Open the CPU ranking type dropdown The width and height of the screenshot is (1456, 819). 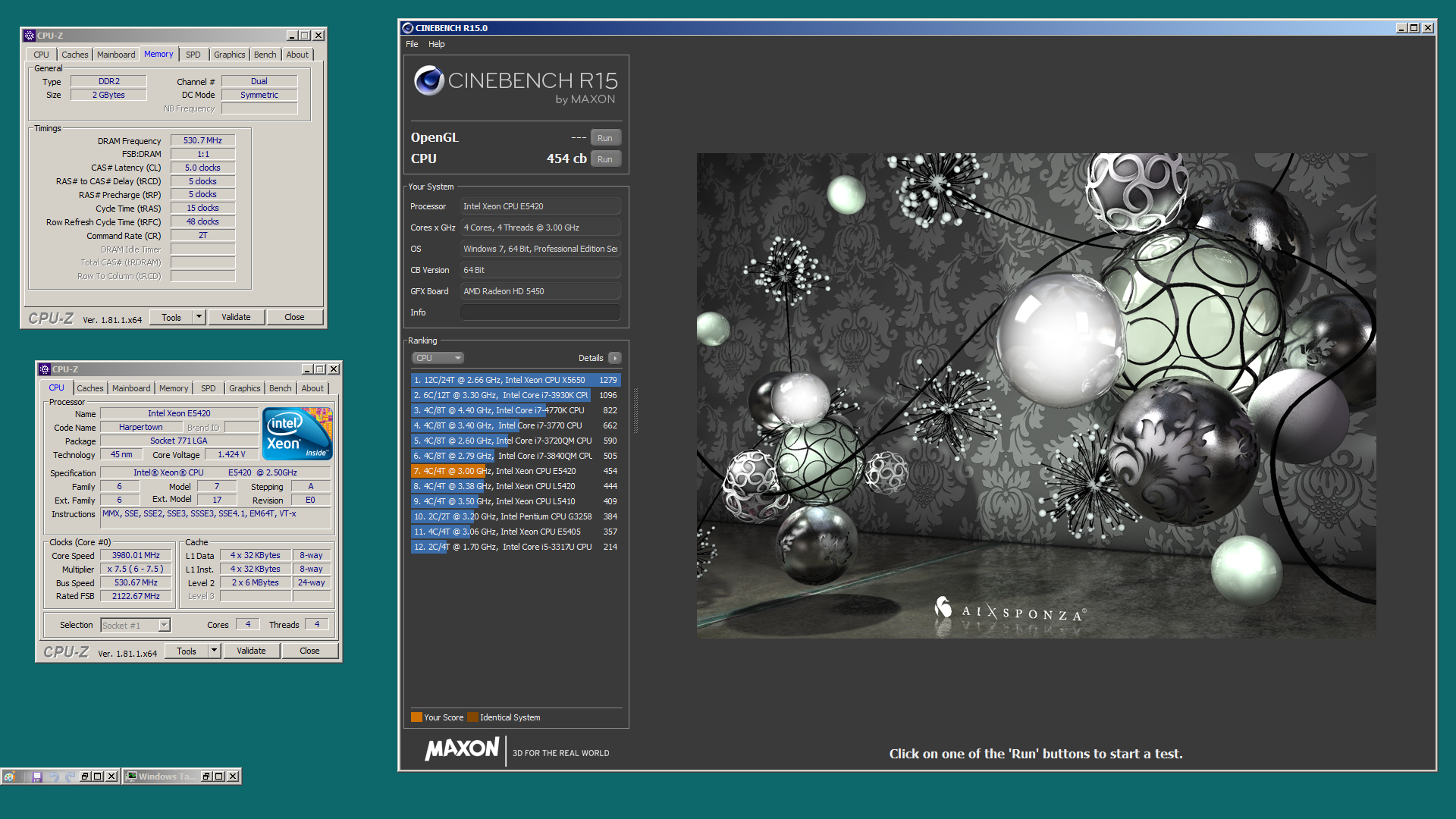(438, 358)
